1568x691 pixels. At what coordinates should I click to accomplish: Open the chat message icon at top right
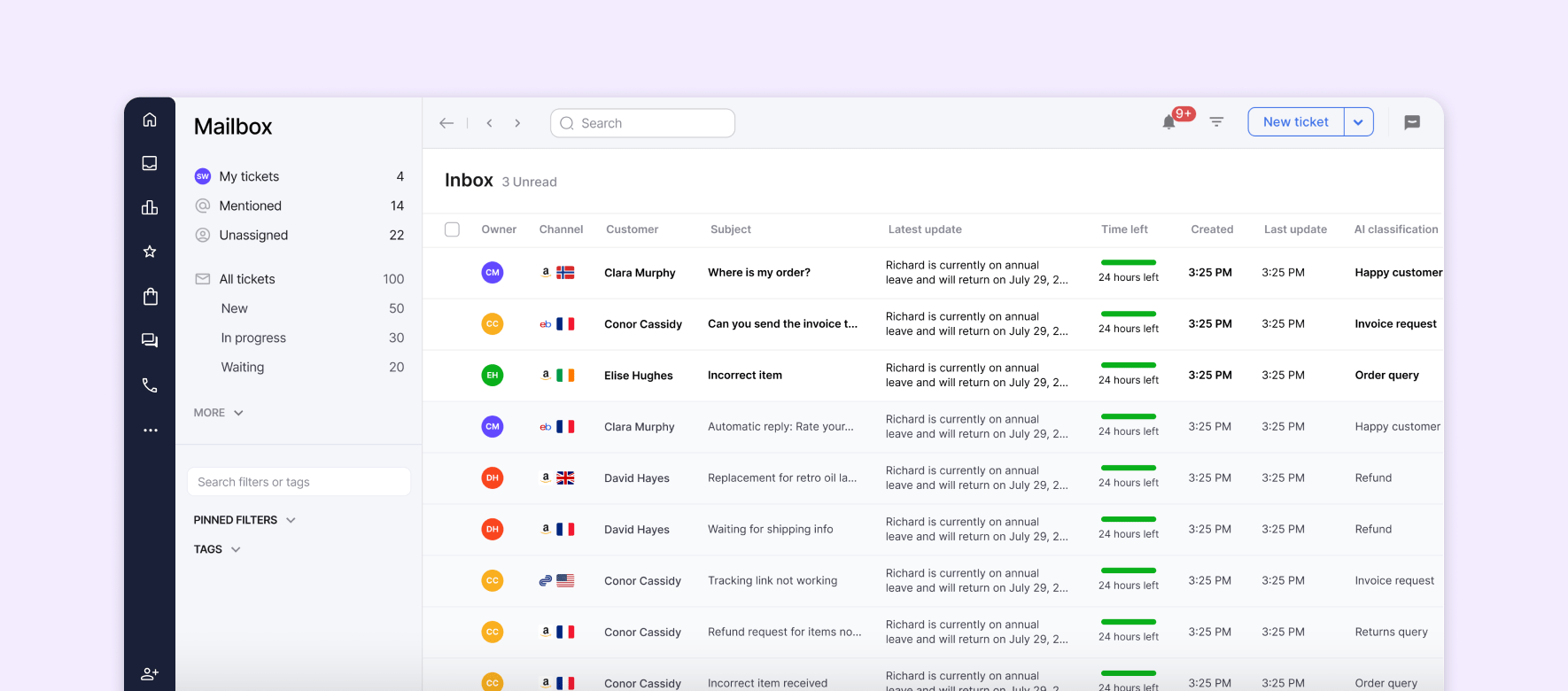[x=1412, y=122]
